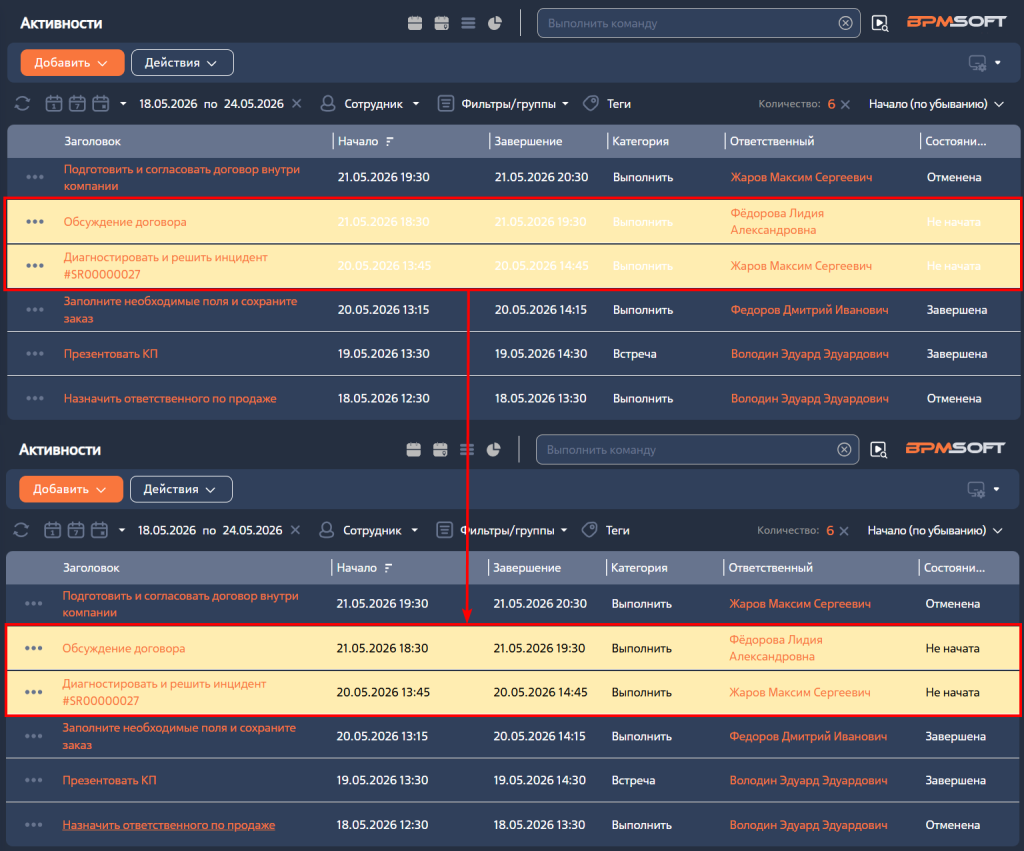Sort by lower Состояние column header

click(x=954, y=568)
